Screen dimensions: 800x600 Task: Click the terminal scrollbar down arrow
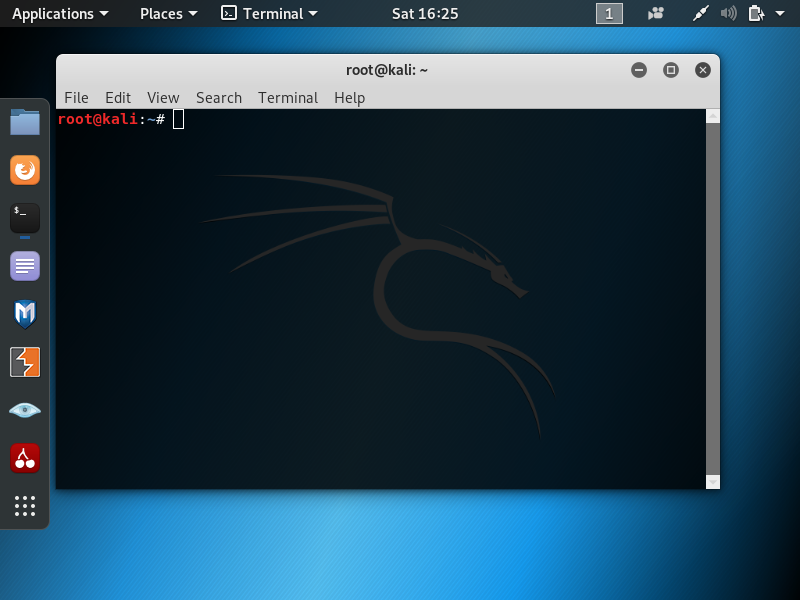tap(713, 482)
